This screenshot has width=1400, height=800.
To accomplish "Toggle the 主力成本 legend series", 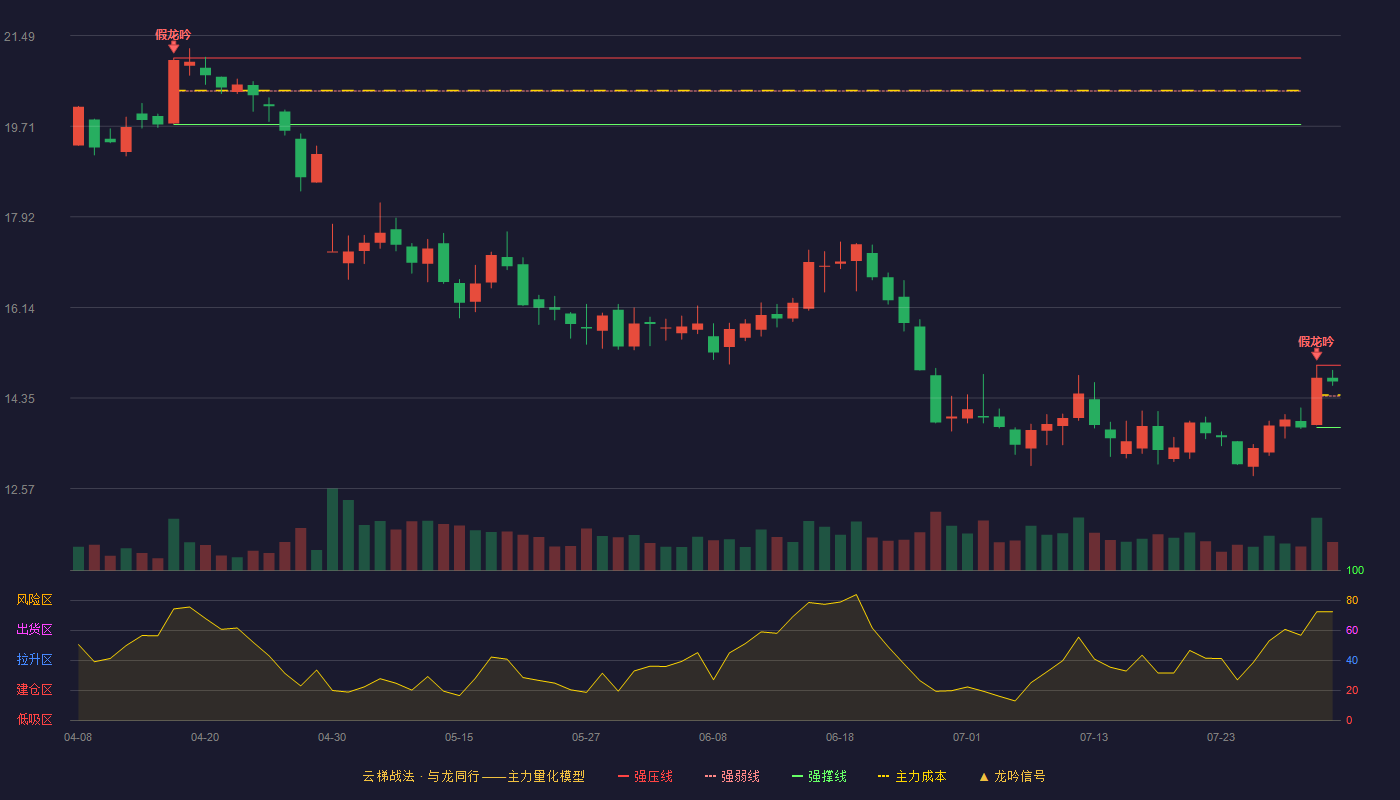I will click(912, 776).
